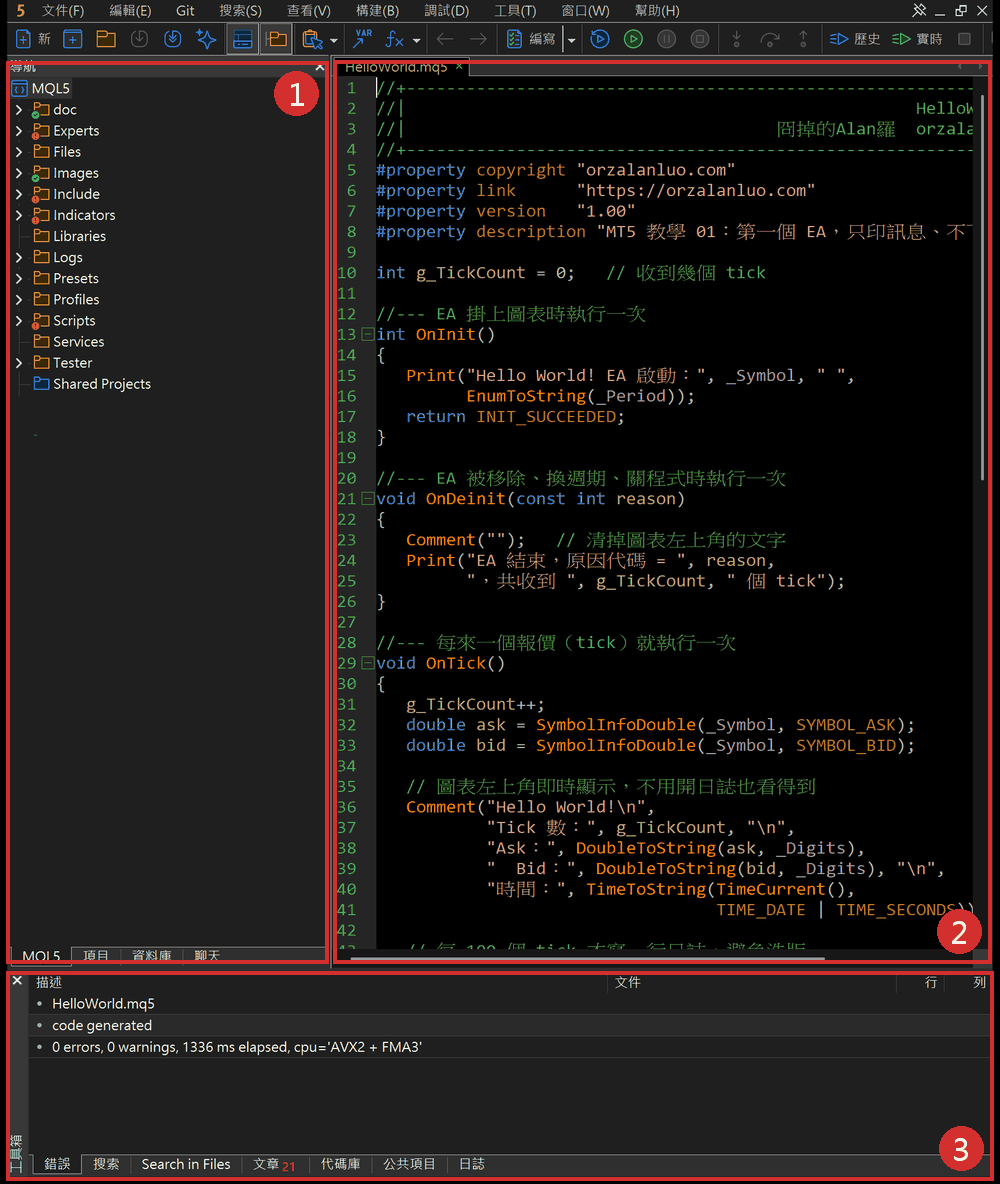Expand the doc folder in navigator
This screenshot has width=1000, height=1184.
[x=19, y=109]
